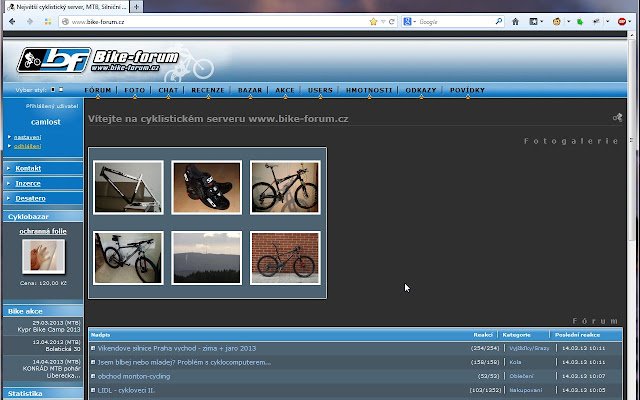Image resolution: width=640 pixels, height=400 pixels.
Task: Open the ODKAZY menu
Action: click(421, 90)
